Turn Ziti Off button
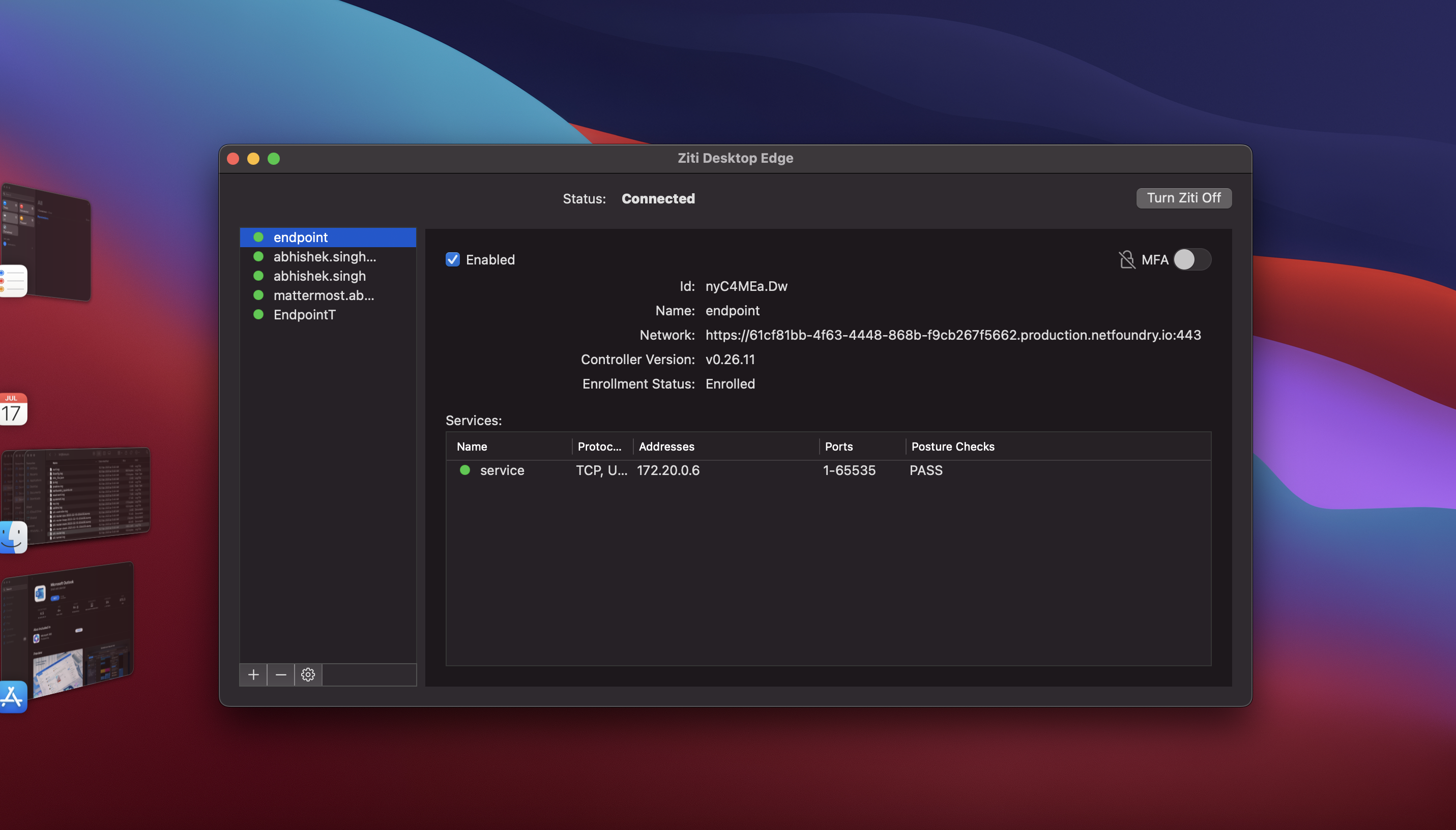1456x830 pixels. [1183, 198]
